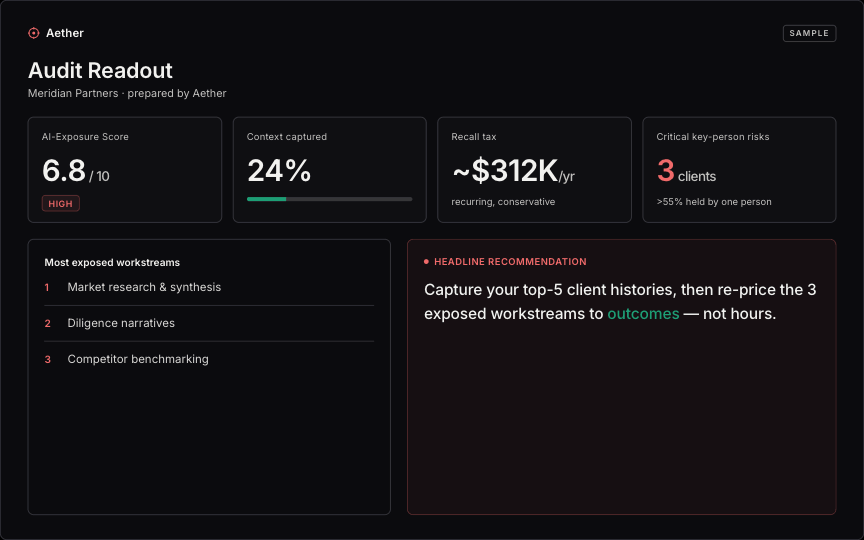
Task: Select the Diligence narratives row
Action: pyautogui.click(x=209, y=323)
